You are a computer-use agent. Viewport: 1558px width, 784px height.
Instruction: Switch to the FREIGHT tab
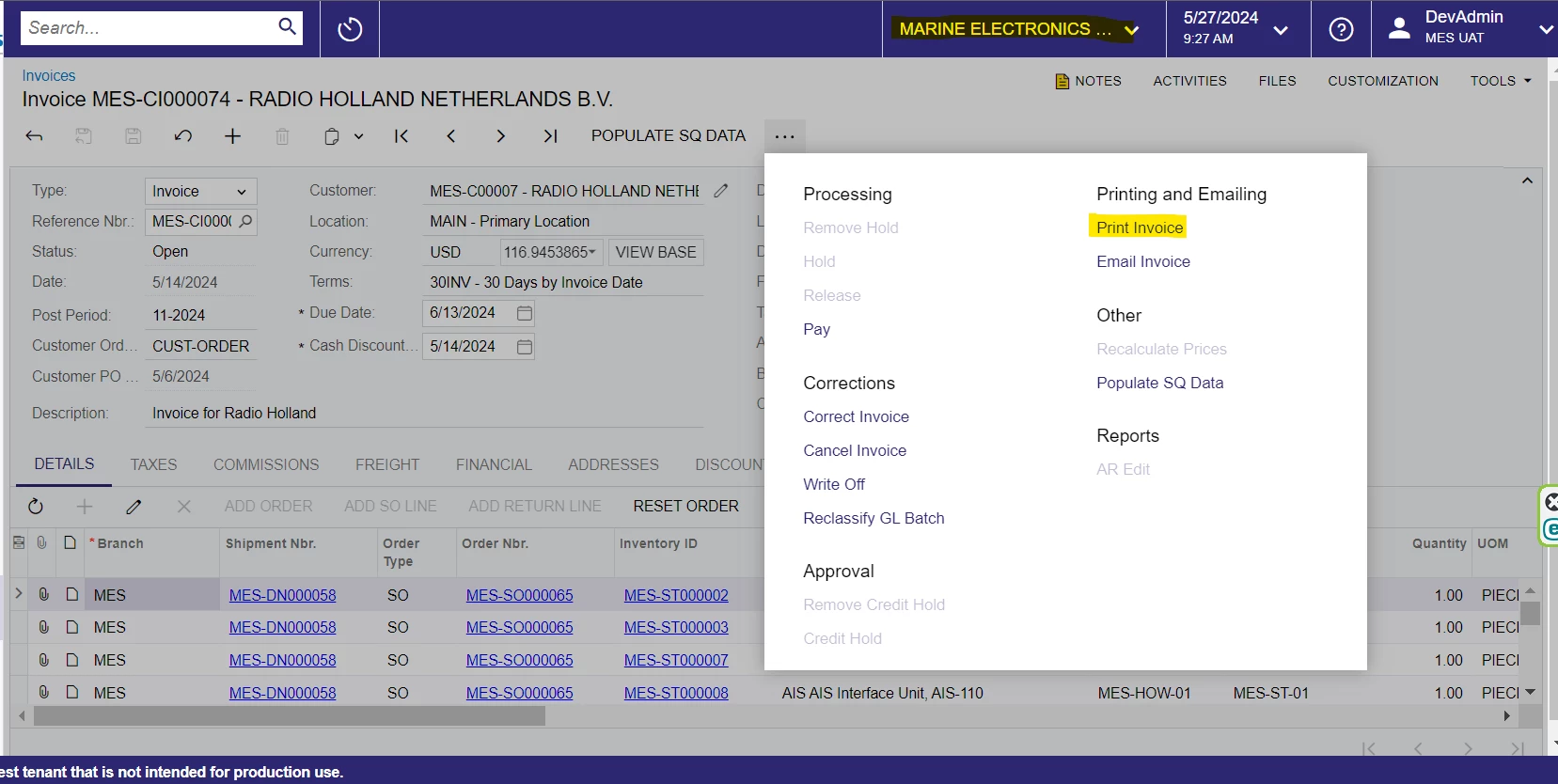tap(387, 465)
